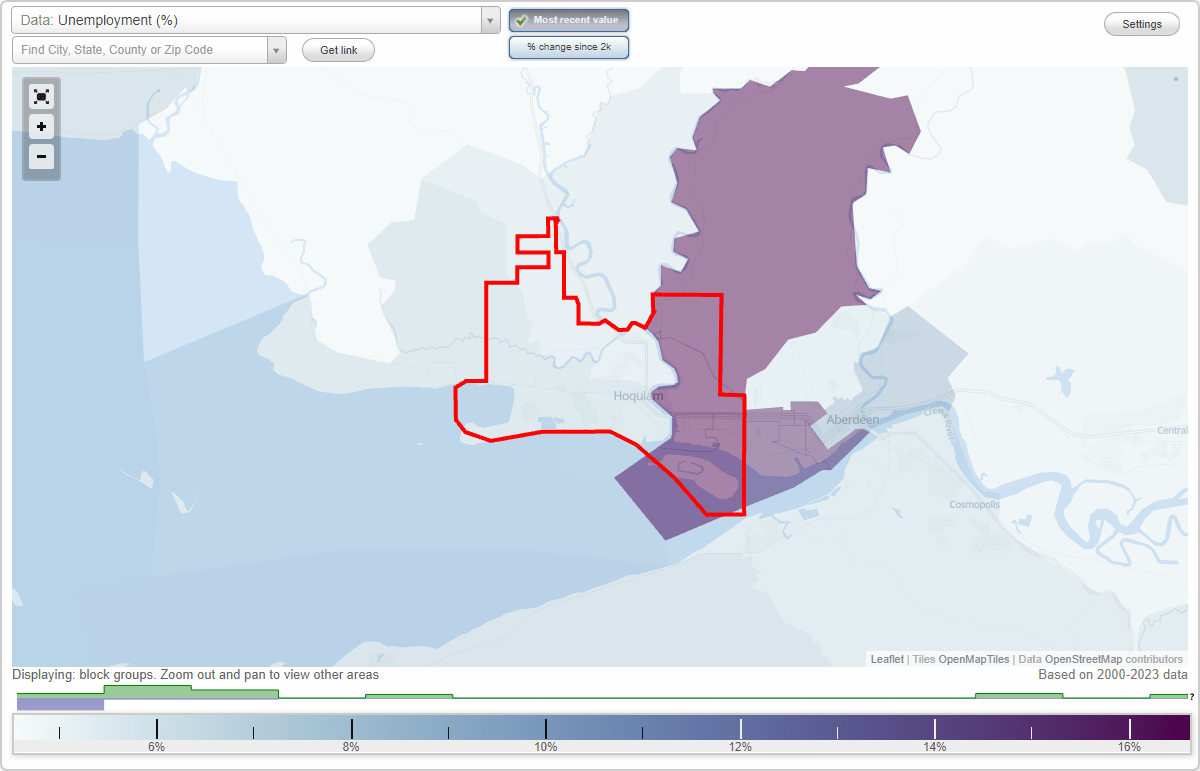Screen dimensions: 1200x771
Task: Click the 6% mark on the legend scale
Action: point(156,747)
